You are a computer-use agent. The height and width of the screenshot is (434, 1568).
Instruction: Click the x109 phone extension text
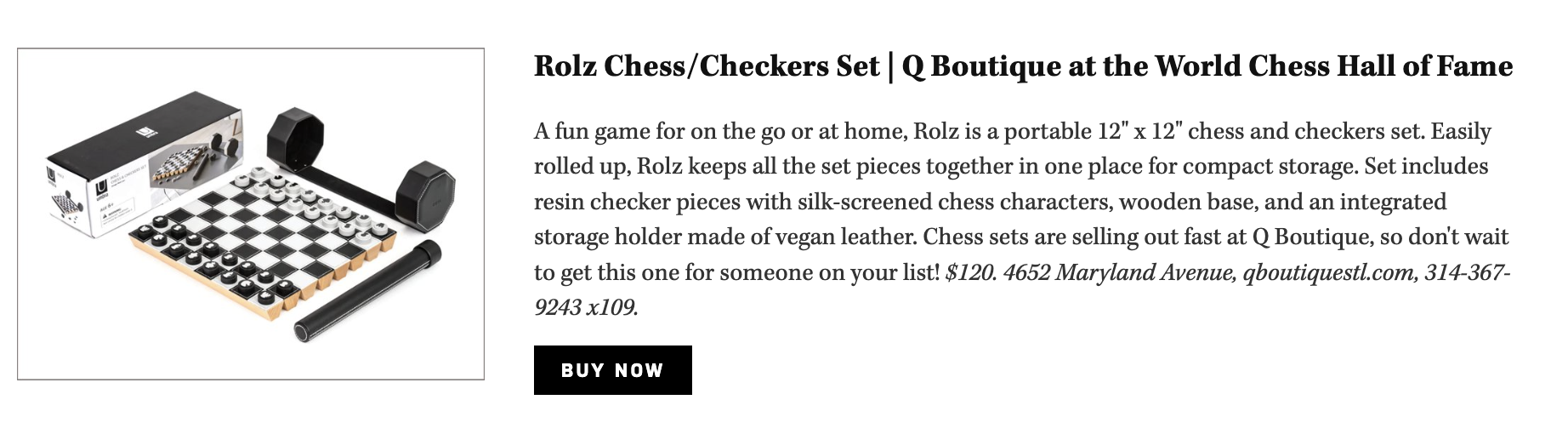[x=611, y=307]
